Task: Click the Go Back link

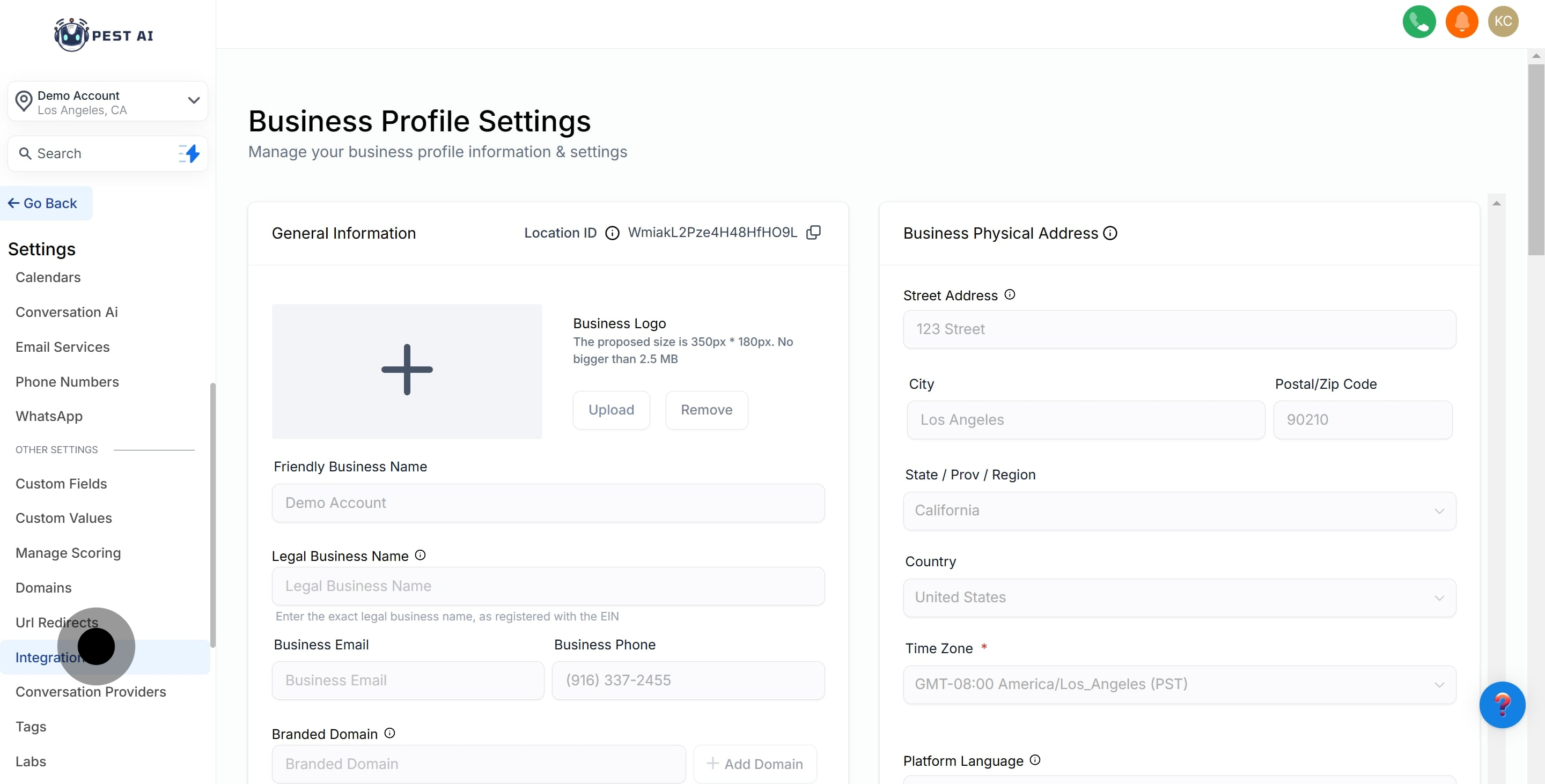Action: coord(43,203)
